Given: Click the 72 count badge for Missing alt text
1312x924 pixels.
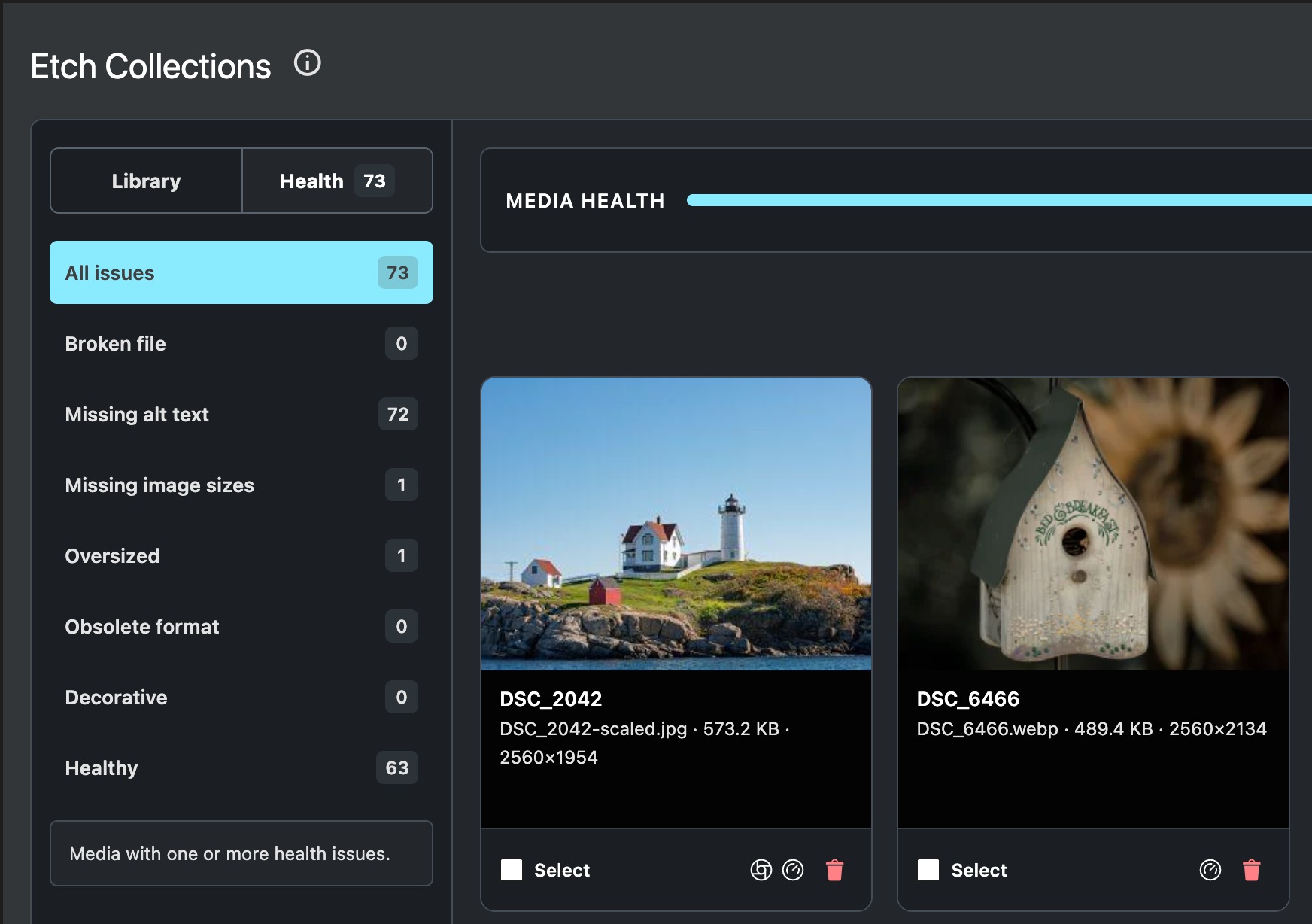Looking at the screenshot, I should (x=398, y=414).
